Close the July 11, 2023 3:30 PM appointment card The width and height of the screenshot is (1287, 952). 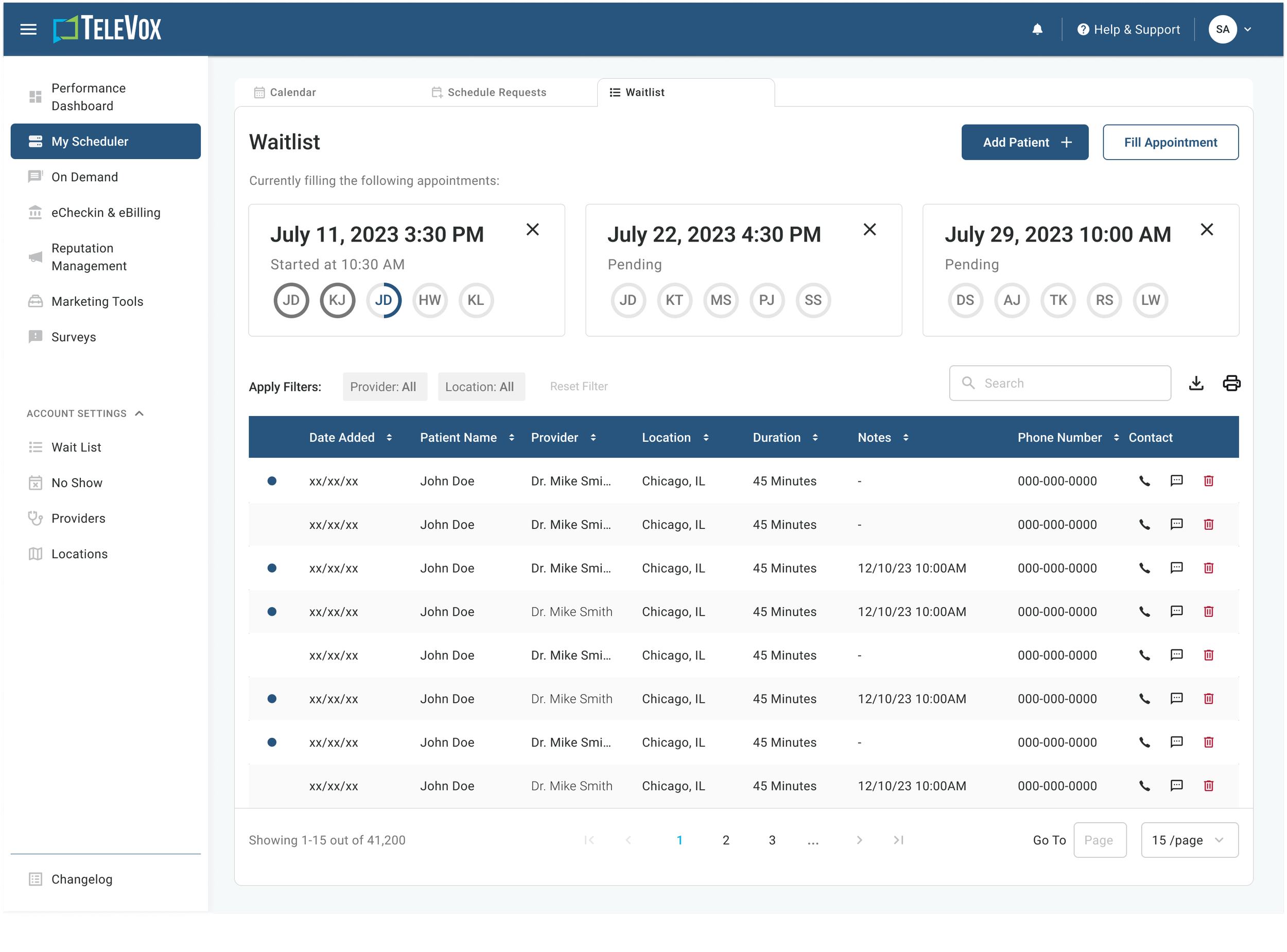[532, 230]
